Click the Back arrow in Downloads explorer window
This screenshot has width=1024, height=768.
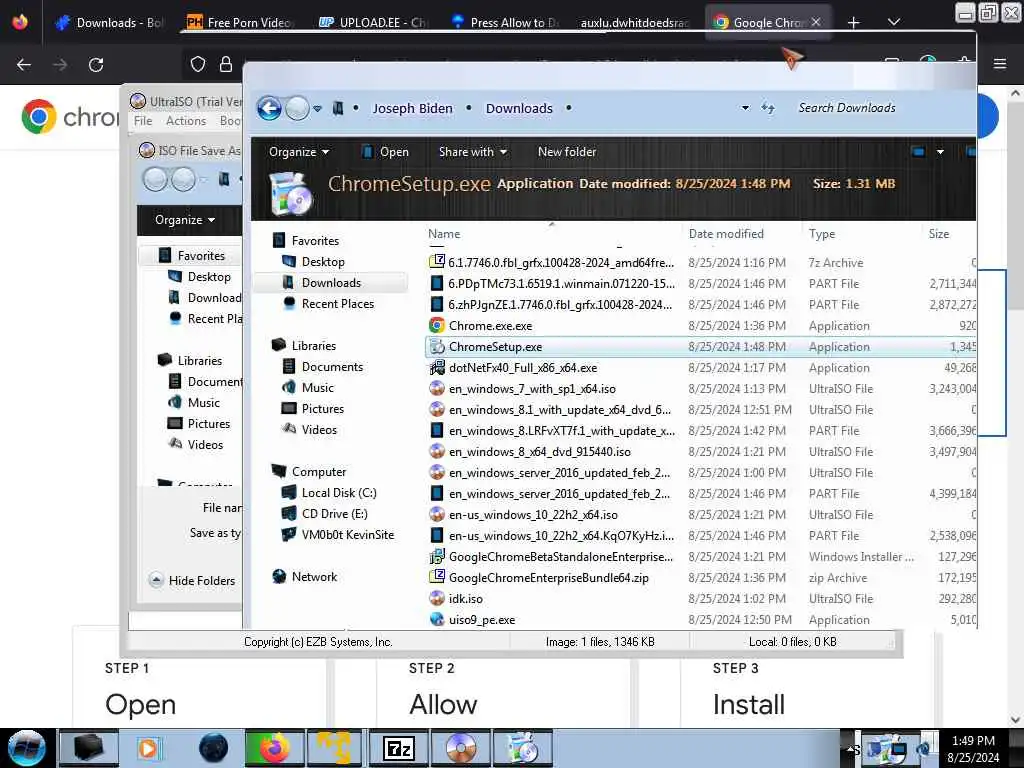click(269, 108)
